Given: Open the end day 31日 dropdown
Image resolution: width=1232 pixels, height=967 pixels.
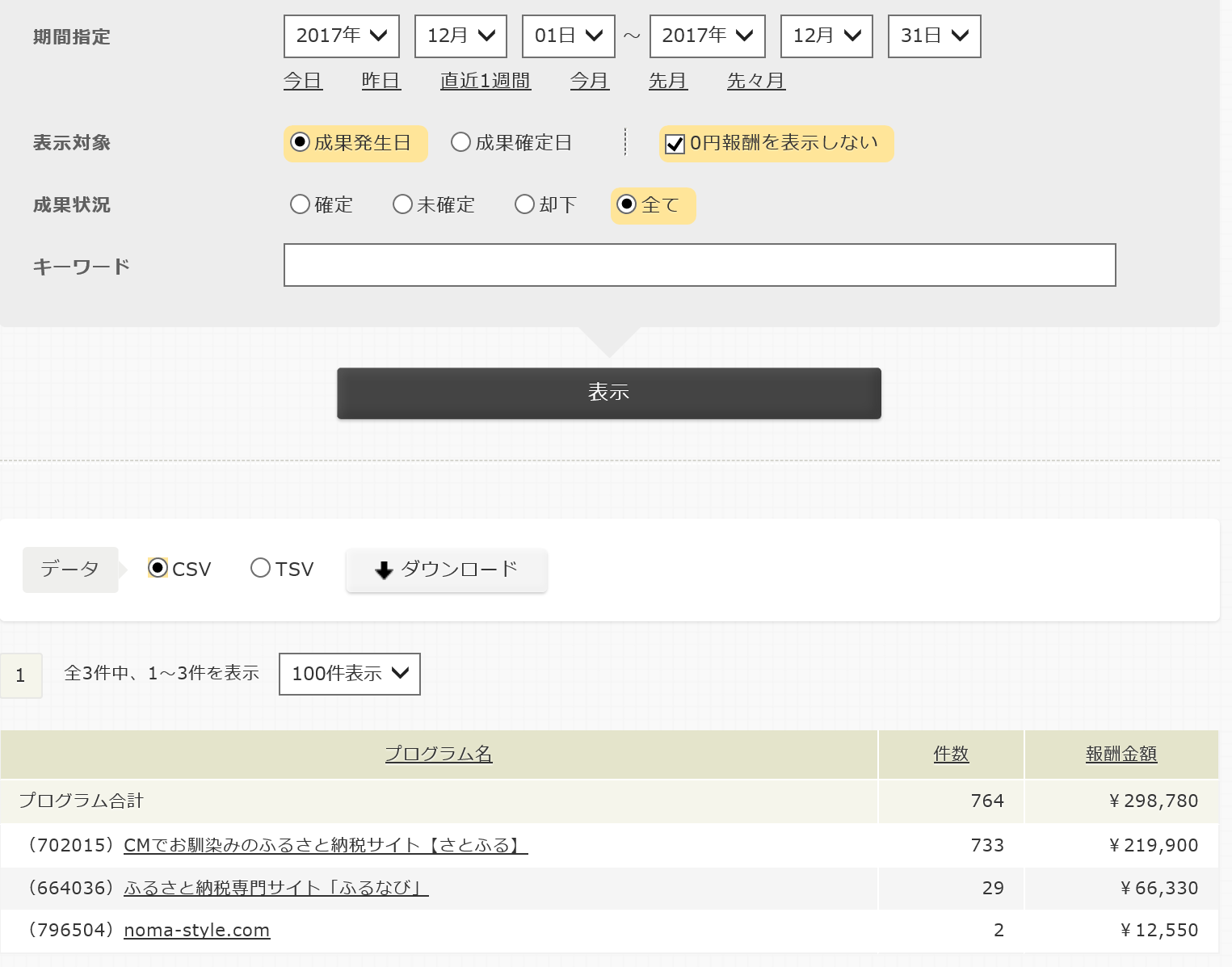Looking at the screenshot, I should point(935,36).
